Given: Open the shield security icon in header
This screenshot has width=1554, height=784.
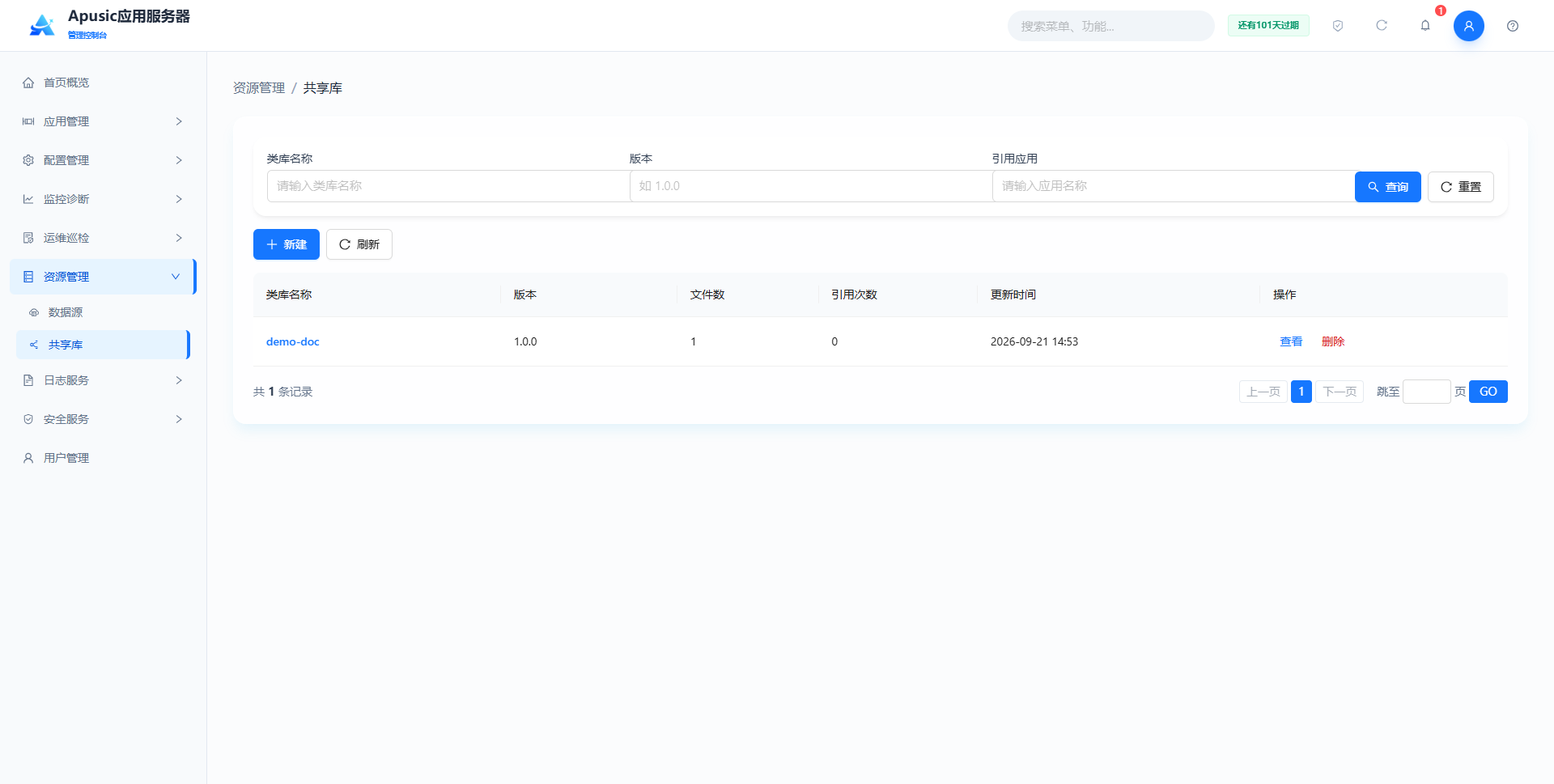Looking at the screenshot, I should (1338, 26).
